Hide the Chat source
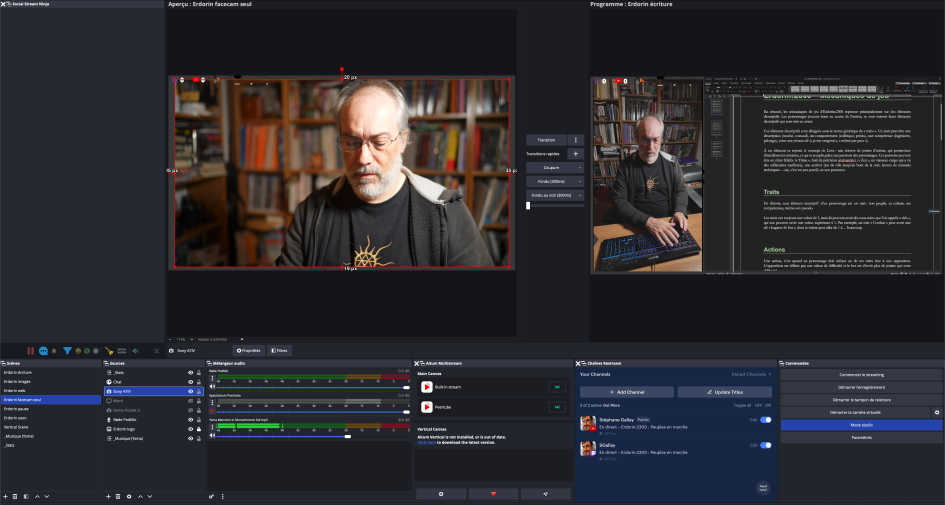Screen dimensions: 945x505 [190, 381]
